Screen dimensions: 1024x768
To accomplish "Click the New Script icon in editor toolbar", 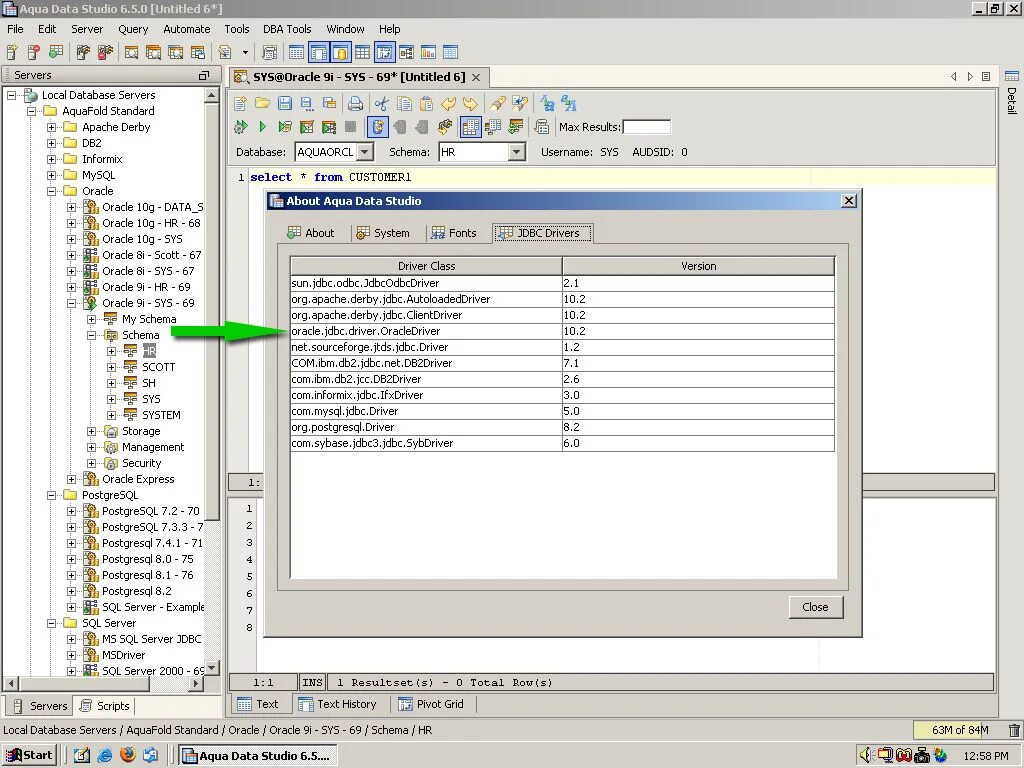I will pos(240,103).
